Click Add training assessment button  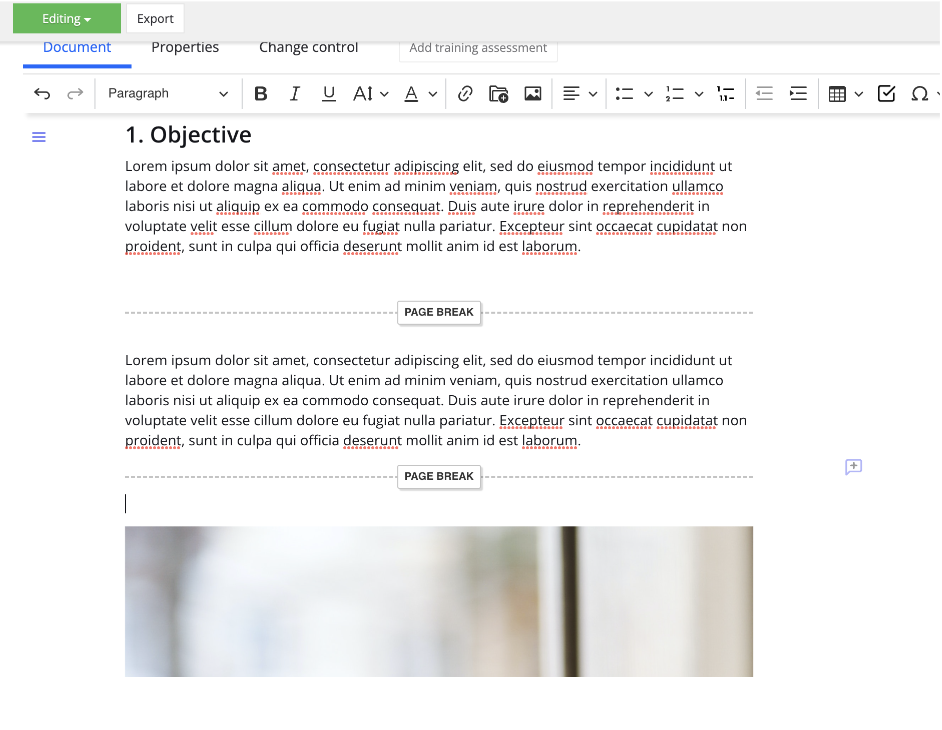coord(478,48)
